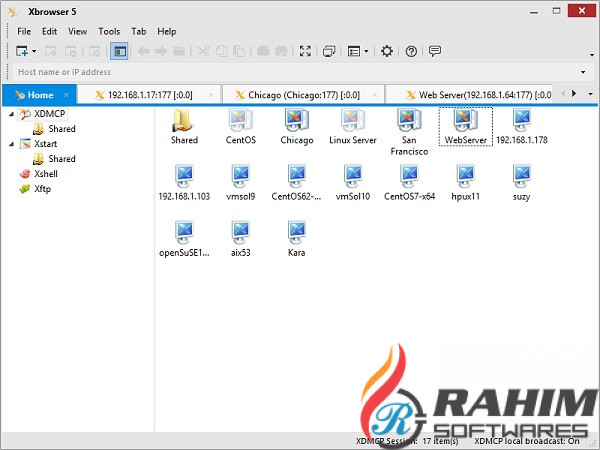Open toolbar options arrow at far right

(x=592, y=55)
